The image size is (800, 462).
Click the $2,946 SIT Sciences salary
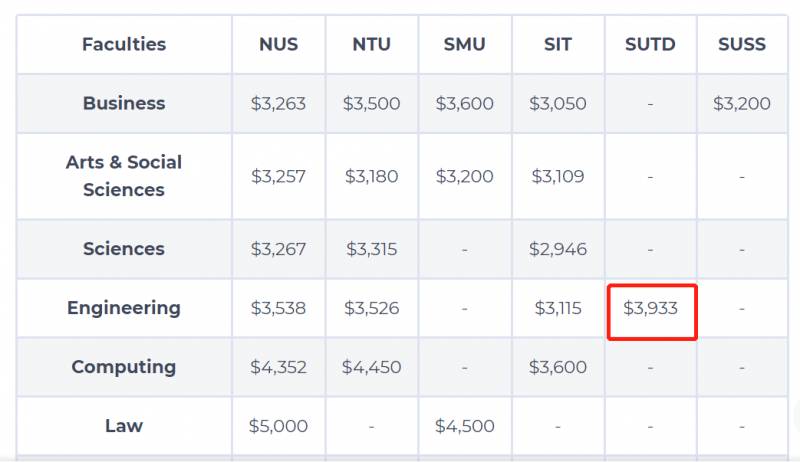[x=557, y=249]
